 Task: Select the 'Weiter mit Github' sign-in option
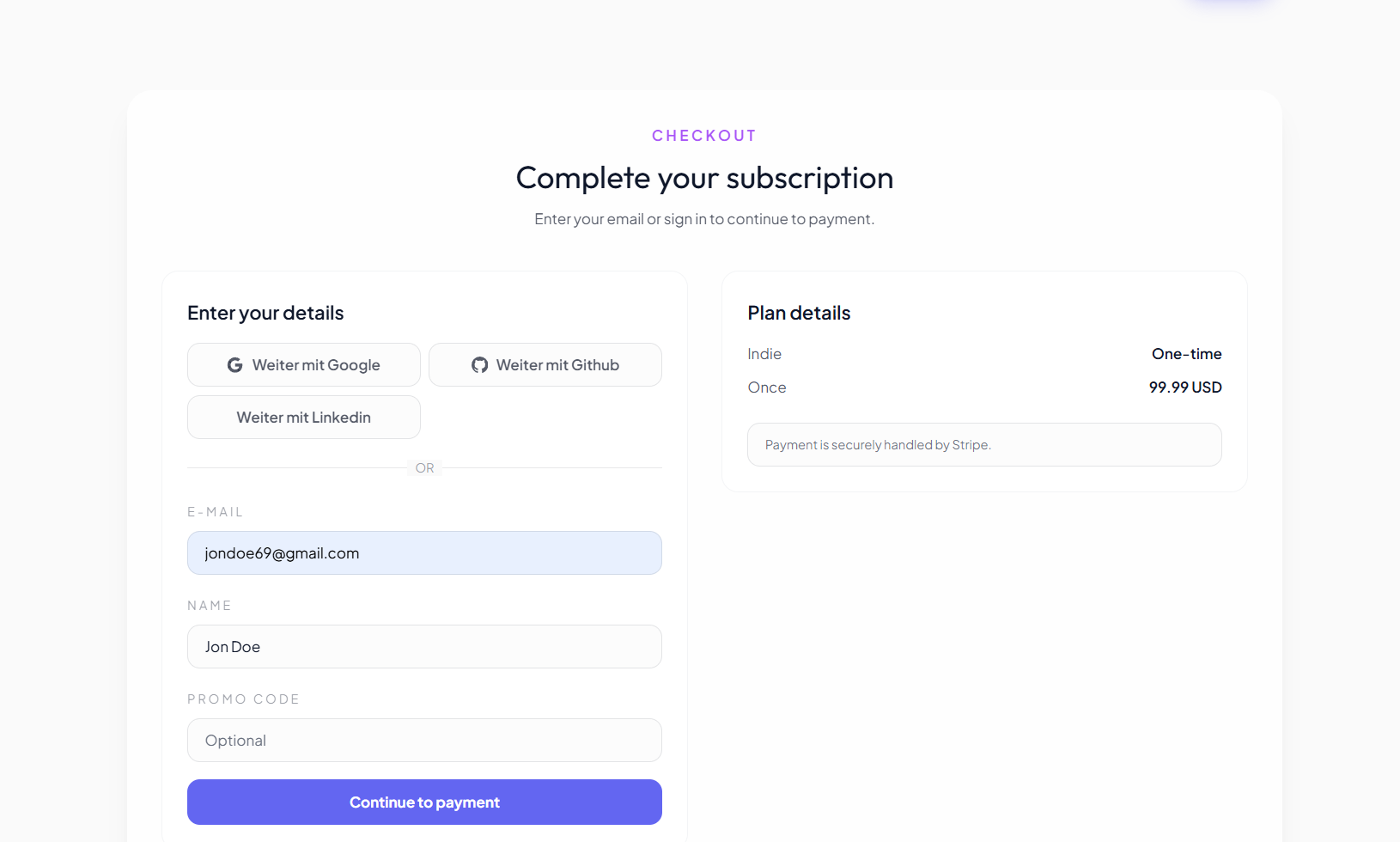[x=545, y=364]
